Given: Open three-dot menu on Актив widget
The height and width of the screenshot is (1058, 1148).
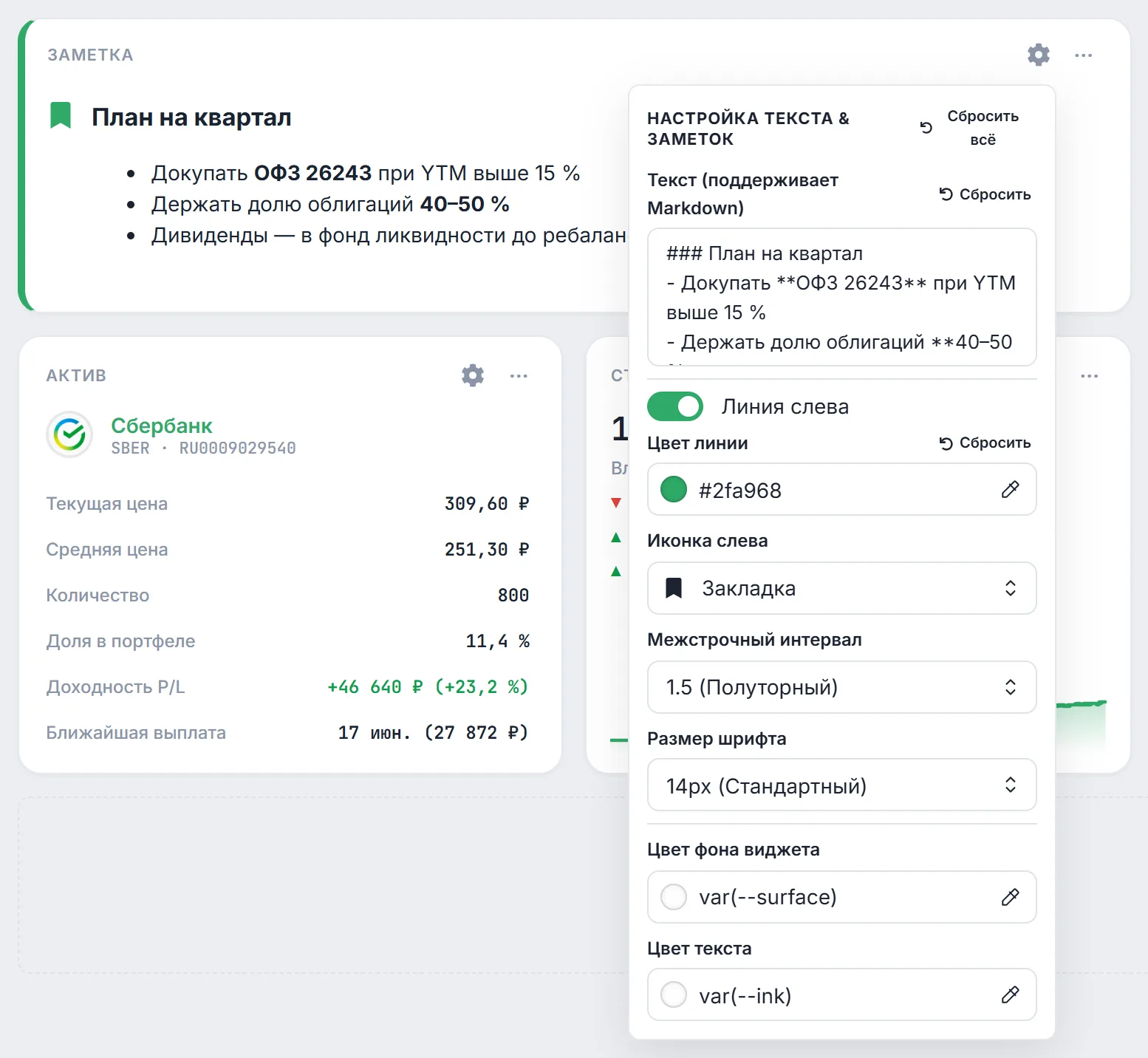Looking at the screenshot, I should point(519,376).
